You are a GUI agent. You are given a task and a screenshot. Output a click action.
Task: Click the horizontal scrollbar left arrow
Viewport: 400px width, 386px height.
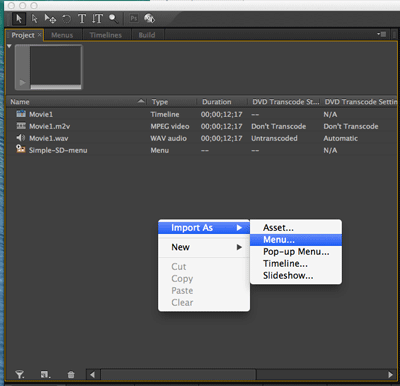coord(92,375)
